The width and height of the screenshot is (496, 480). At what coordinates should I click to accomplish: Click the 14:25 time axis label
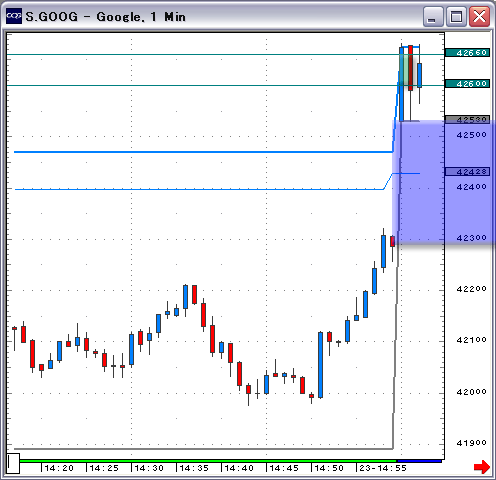coord(104,468)
